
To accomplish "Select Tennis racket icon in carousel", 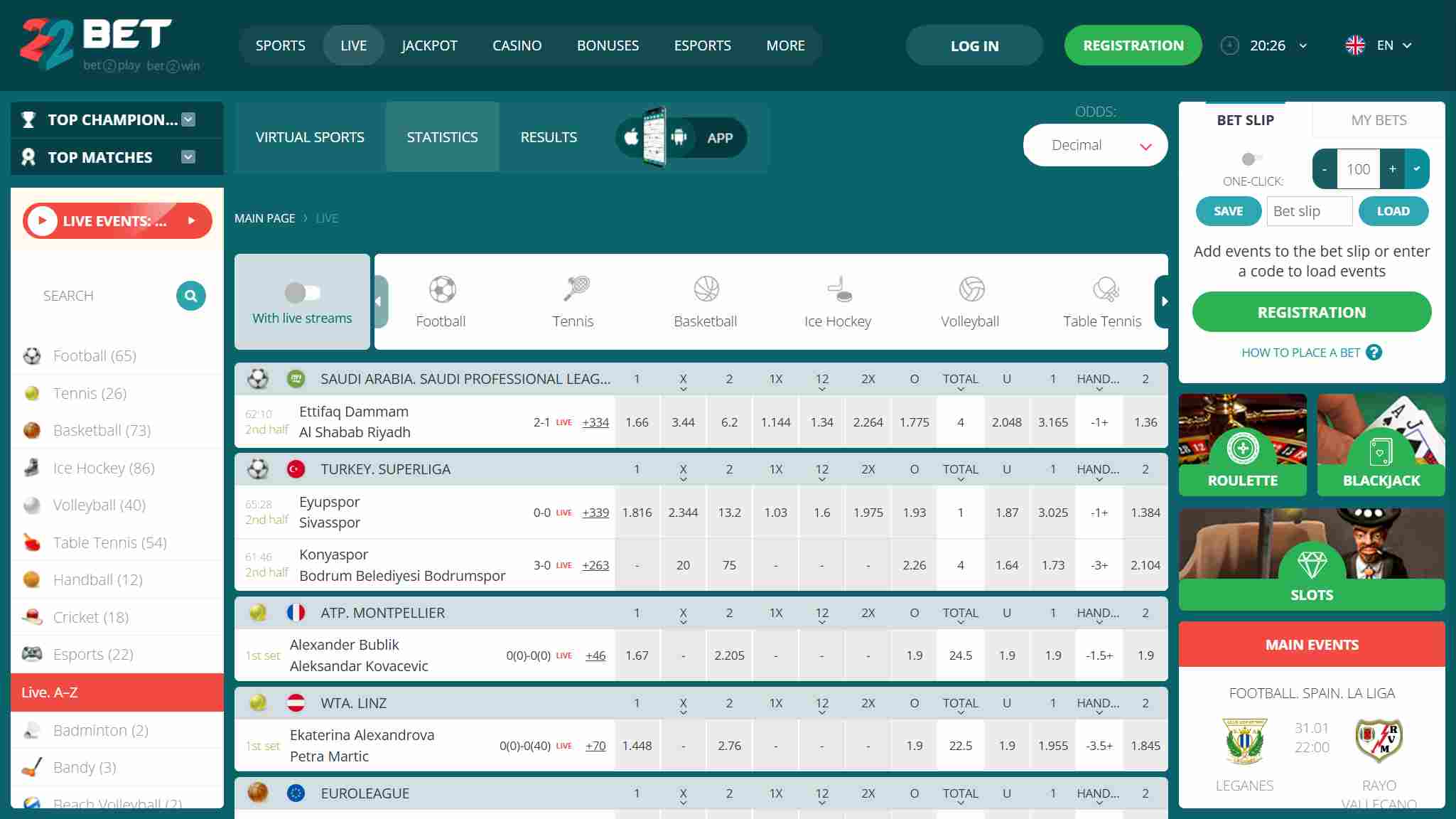I will click(576, 289).
